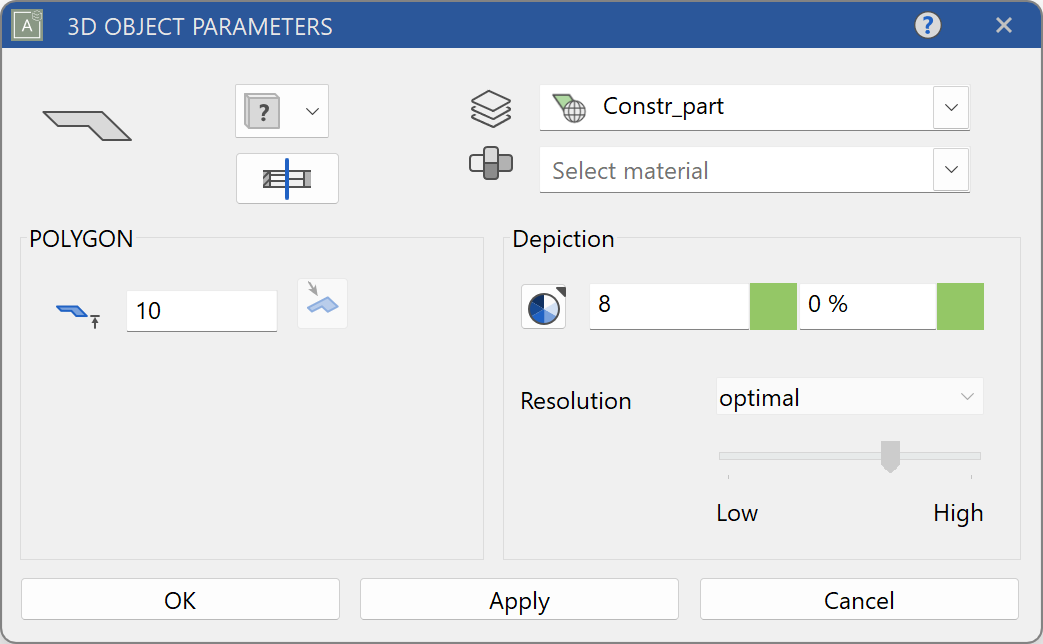Screen dimensions: 1043x644
Task: Click the green swatch next to 0 %
Action: pyautogui.click(x=960, y=306)
